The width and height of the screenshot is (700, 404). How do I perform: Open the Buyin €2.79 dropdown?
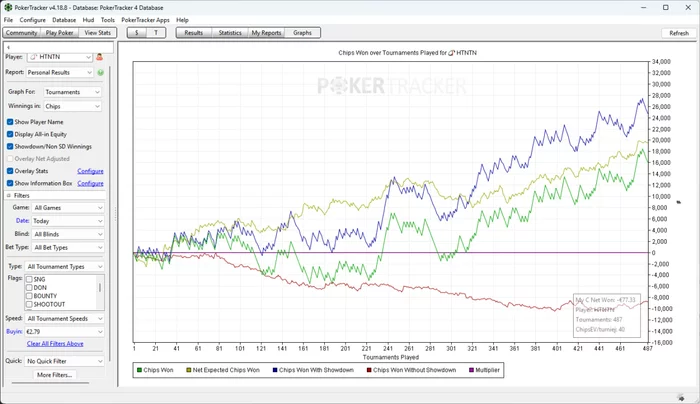(65, 332)
